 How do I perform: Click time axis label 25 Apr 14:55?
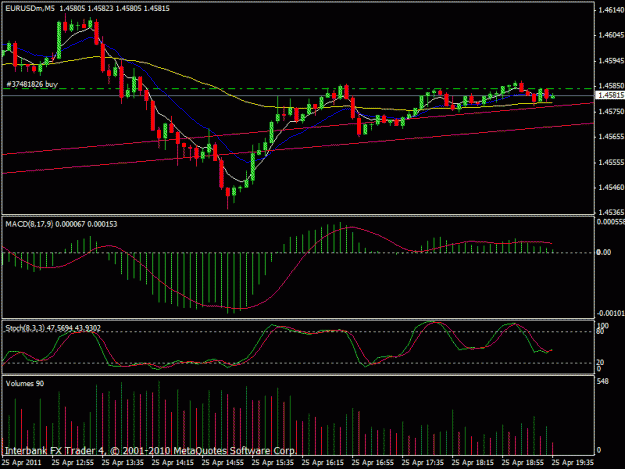222,462
